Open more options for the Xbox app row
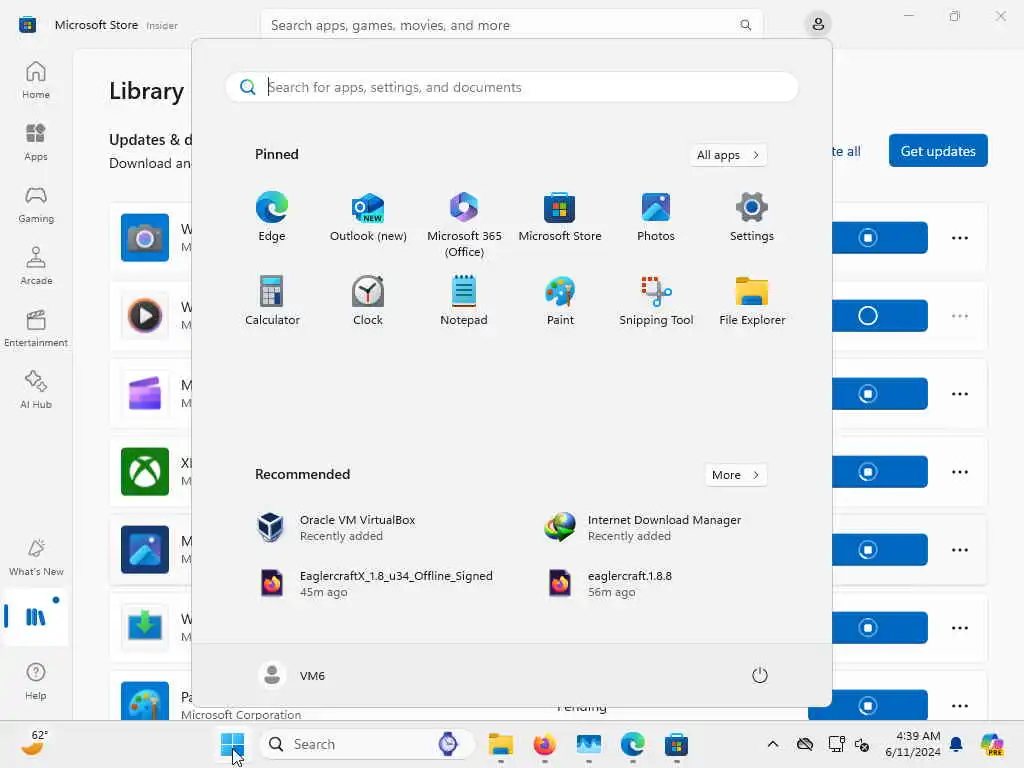The image size is (1024, 768). pos(959,472)
